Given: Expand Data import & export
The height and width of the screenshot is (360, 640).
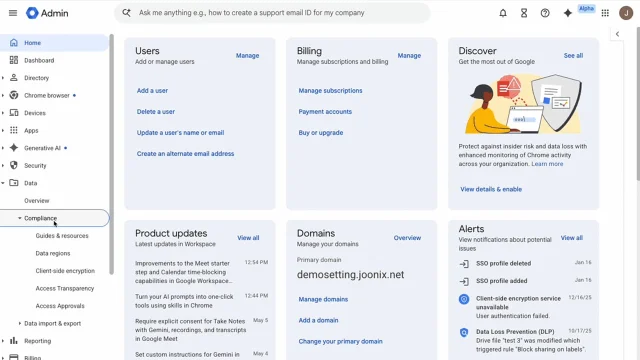Looking at the screenshot, I should point(50,324).
